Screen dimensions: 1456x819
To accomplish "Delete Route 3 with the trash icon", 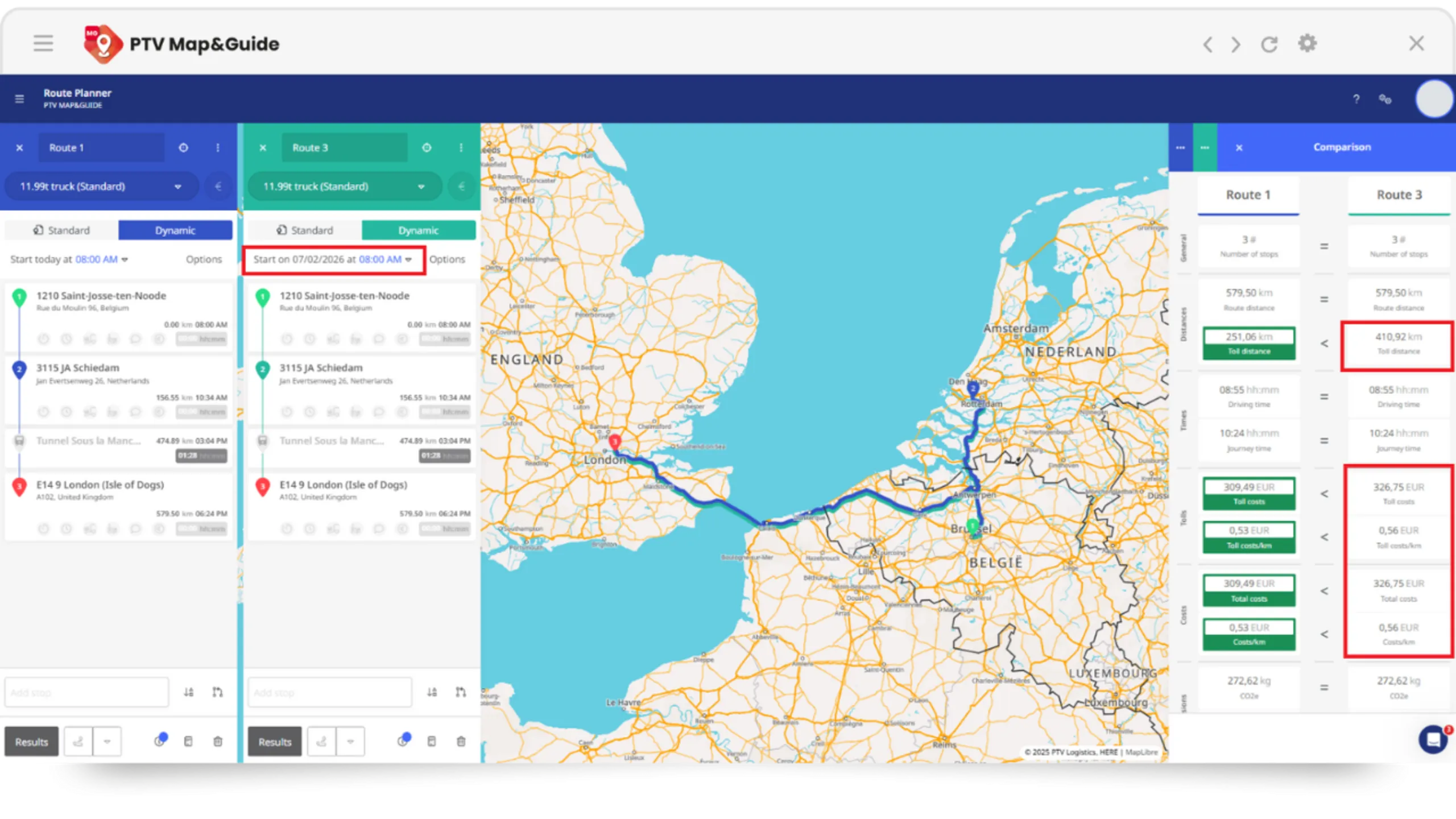I will pyautogui.click(x=461, y=741).
